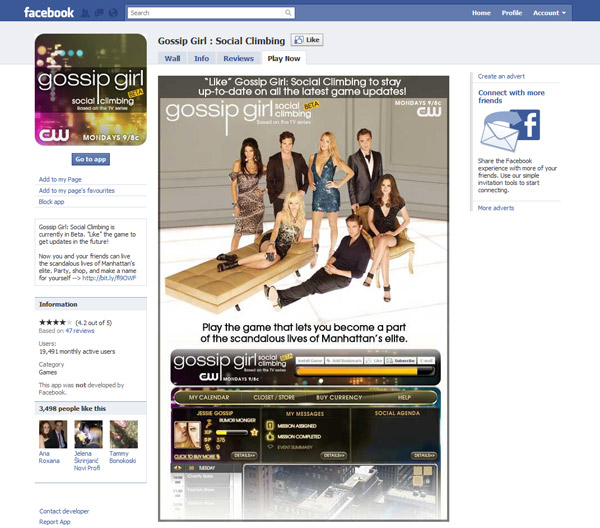Click the CW logo in the banner

click(429, 111)
